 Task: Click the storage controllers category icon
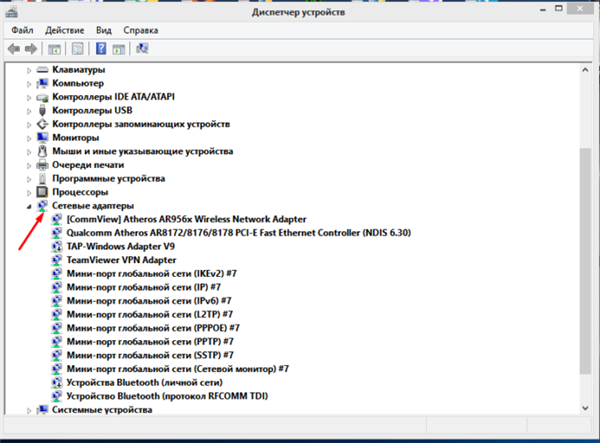click(x=42, y=124)
